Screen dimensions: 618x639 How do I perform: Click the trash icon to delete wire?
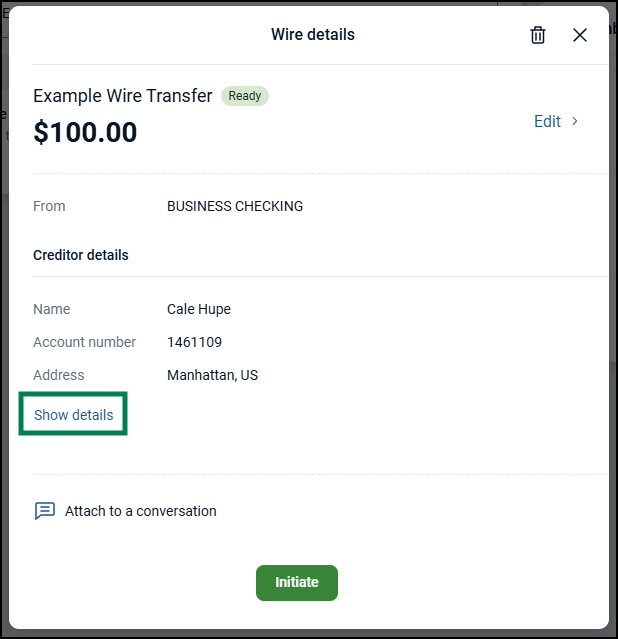[x=538, y=35]
